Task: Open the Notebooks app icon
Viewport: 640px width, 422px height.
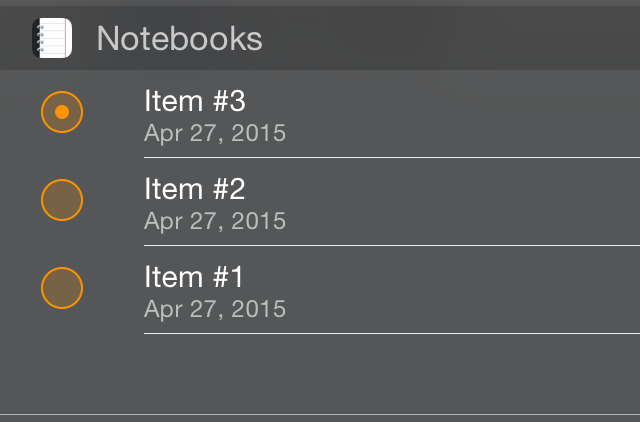Action: [52, 38]
